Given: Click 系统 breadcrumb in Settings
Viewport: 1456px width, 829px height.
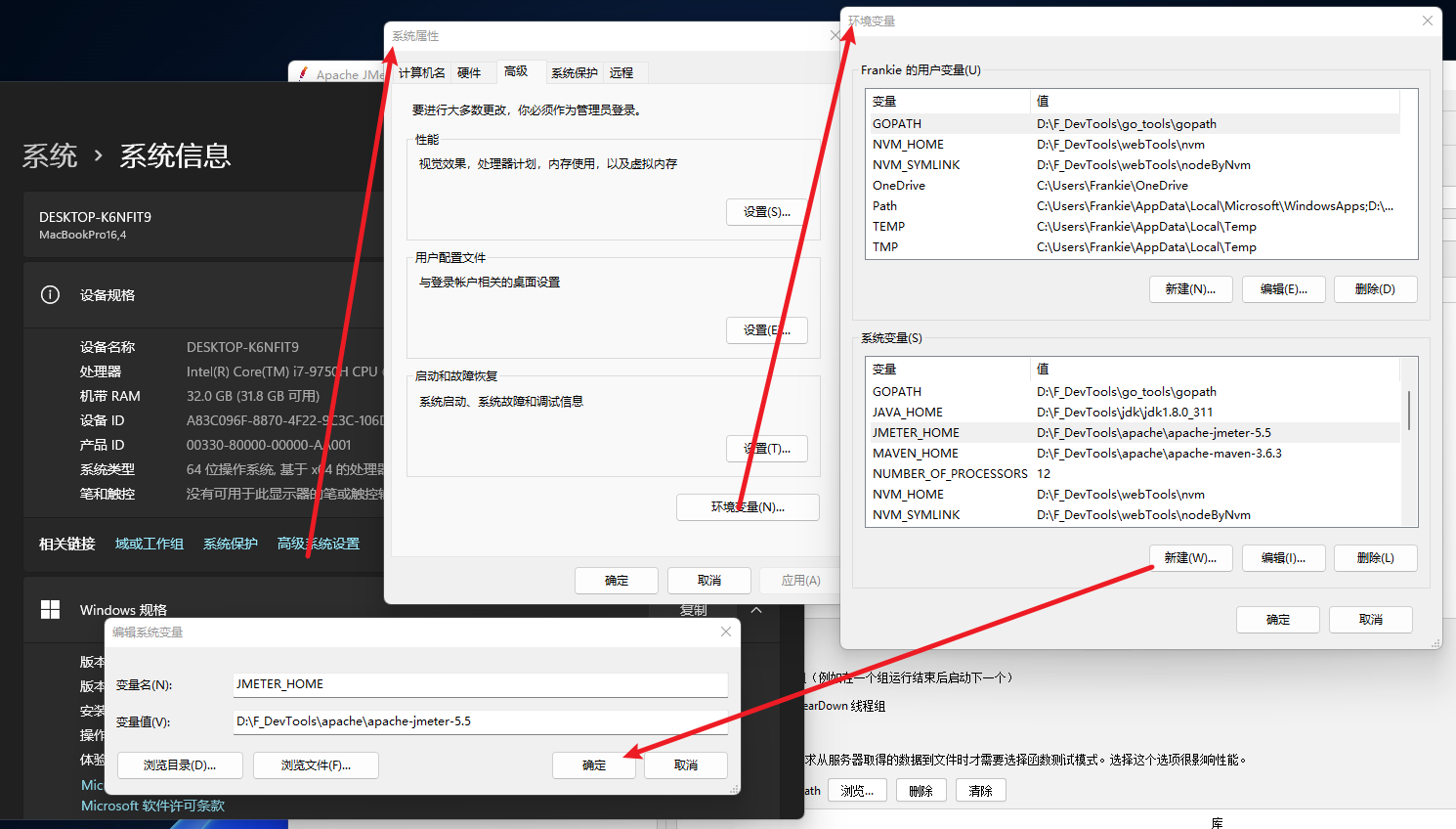Looking at the screenshot, I should click(x=50, y=155).
